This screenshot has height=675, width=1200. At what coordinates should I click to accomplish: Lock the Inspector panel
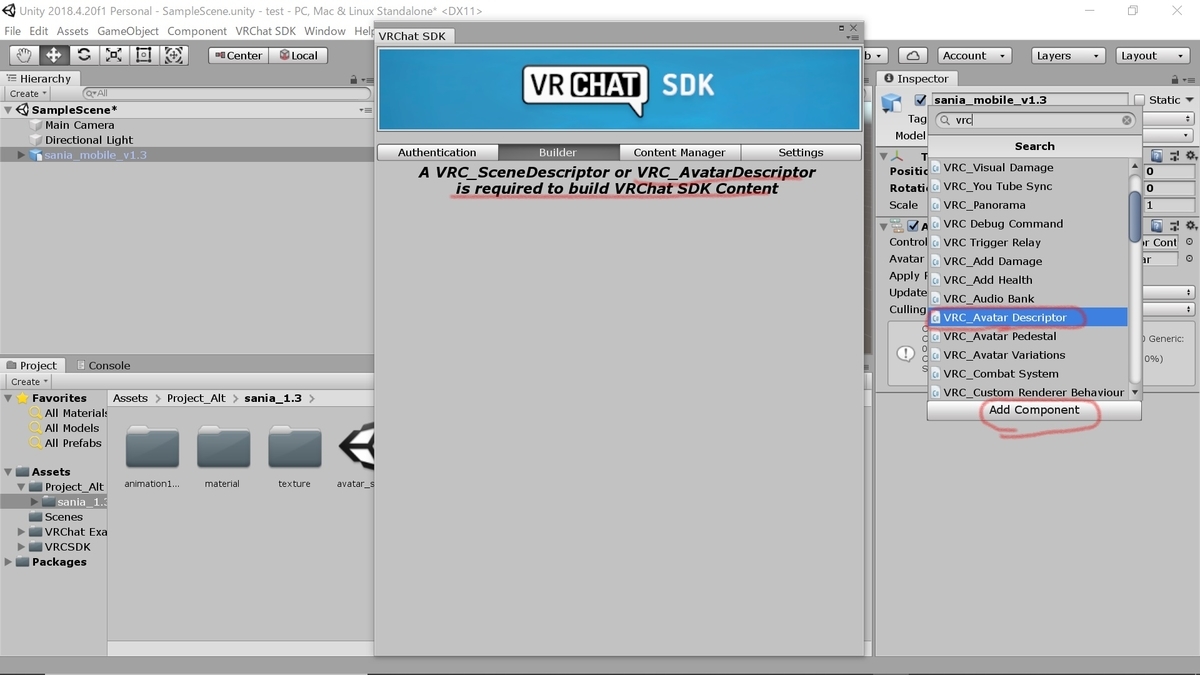[x=1176, y=79]
